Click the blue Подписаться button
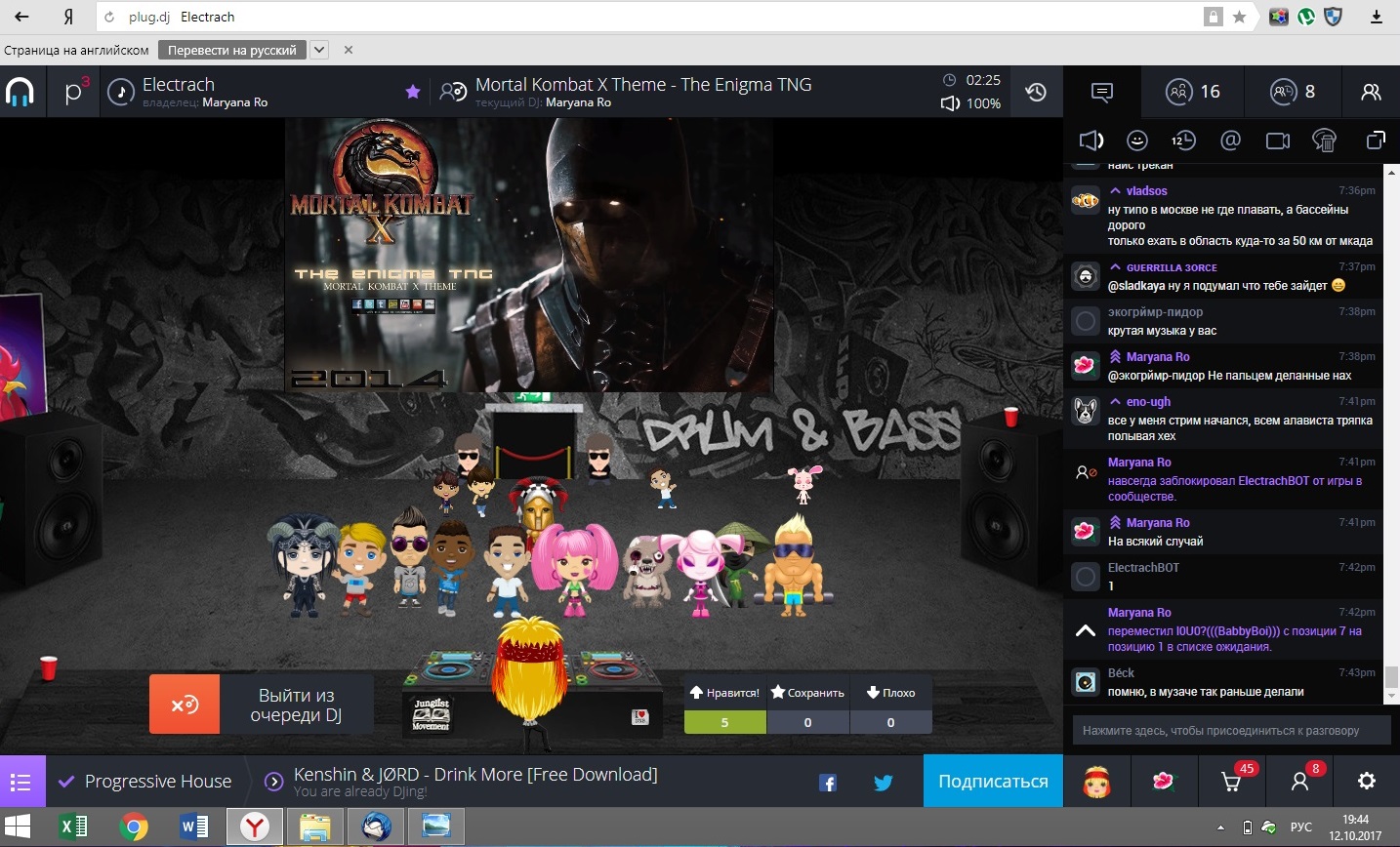1400x847 pixels. click(x=993, y=782)
